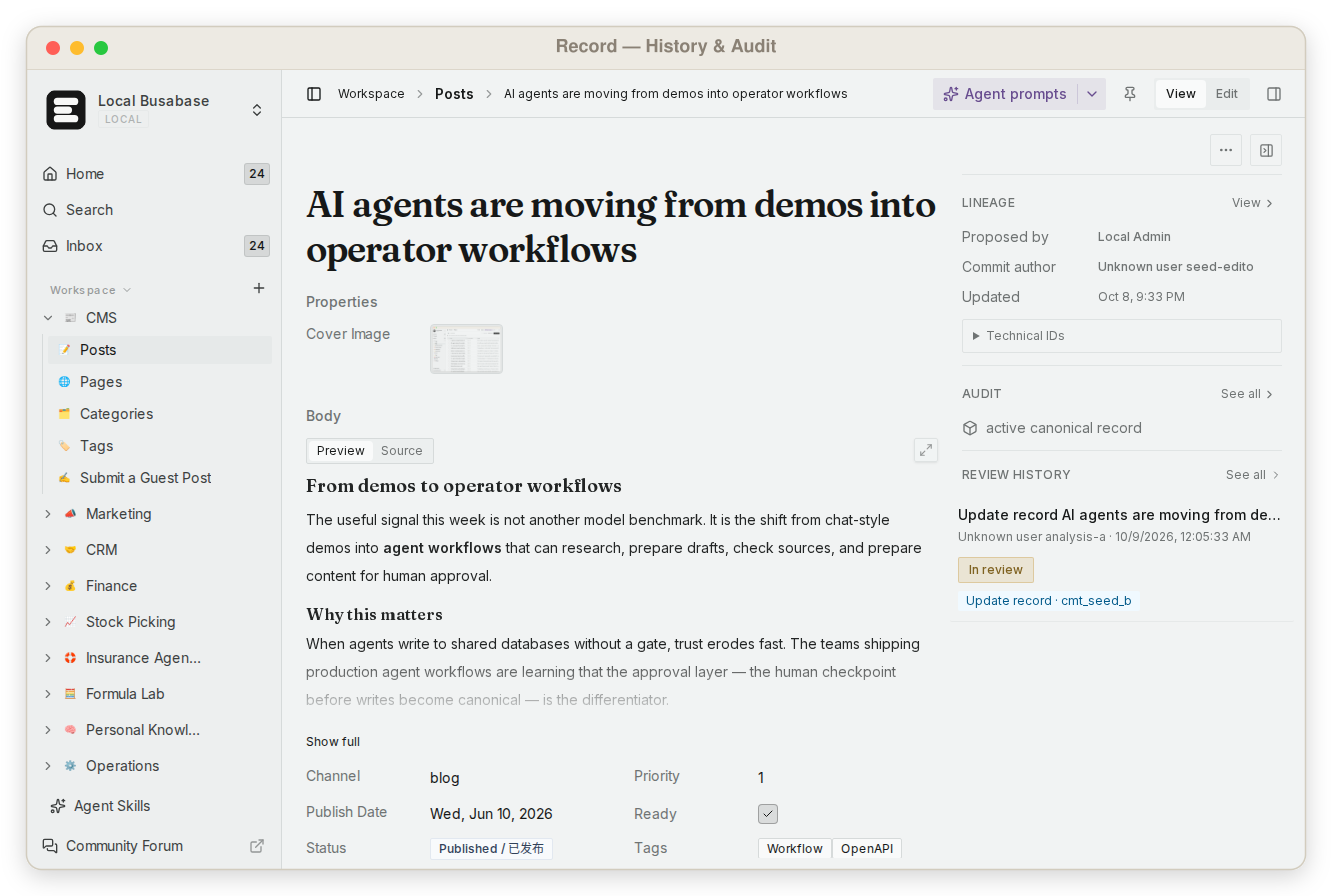Collapse the Workspace section header
The height and width of the screenshot is (896, 1332).
coord(91,290)
